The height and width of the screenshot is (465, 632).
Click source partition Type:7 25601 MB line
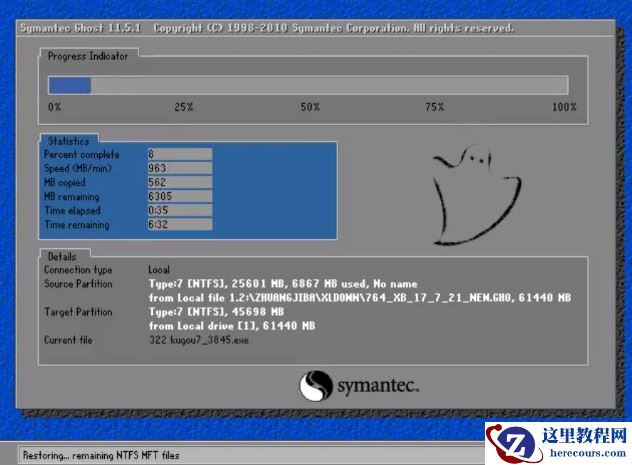[x=283, y=284]
